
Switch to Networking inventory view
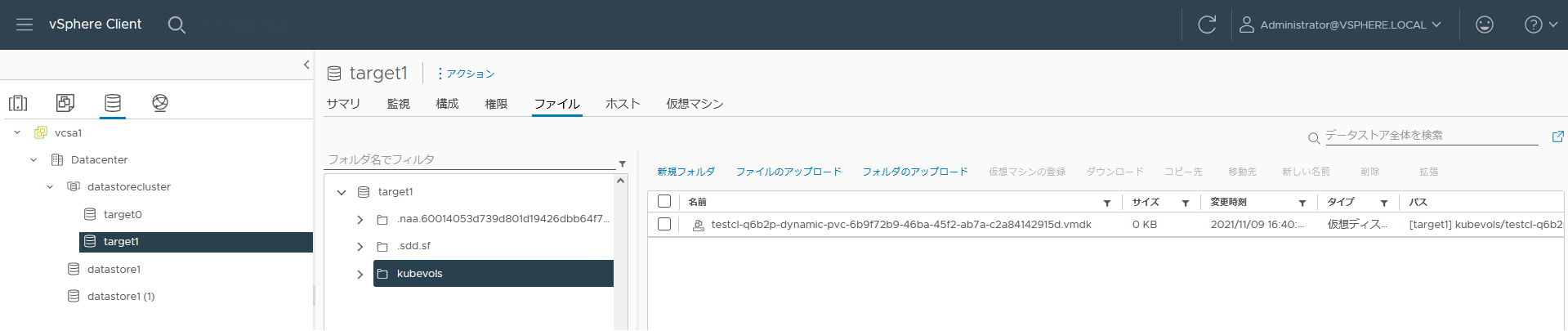[x=160, y=103]
